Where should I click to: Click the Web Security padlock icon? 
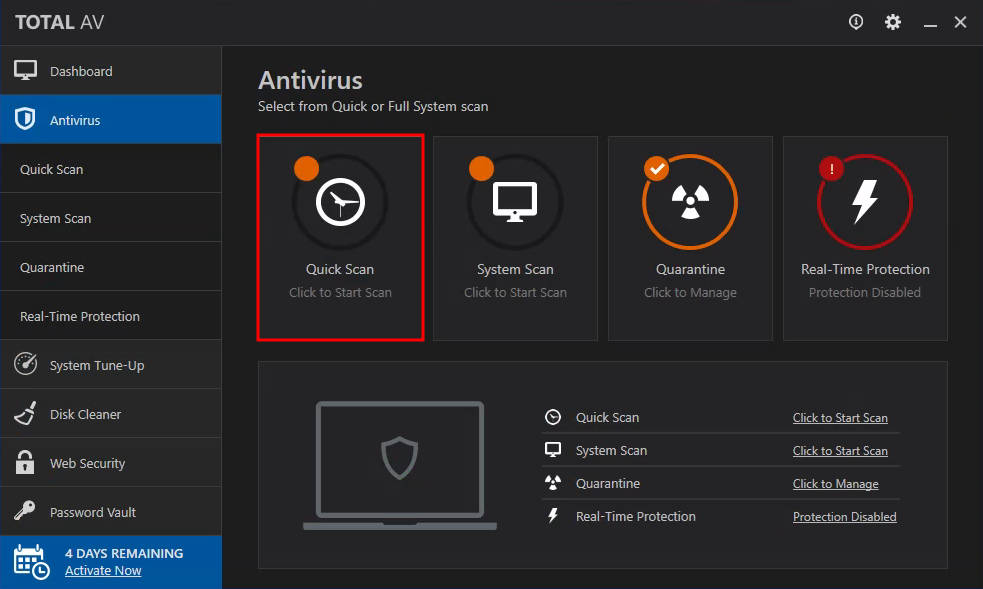coord(25,462)
